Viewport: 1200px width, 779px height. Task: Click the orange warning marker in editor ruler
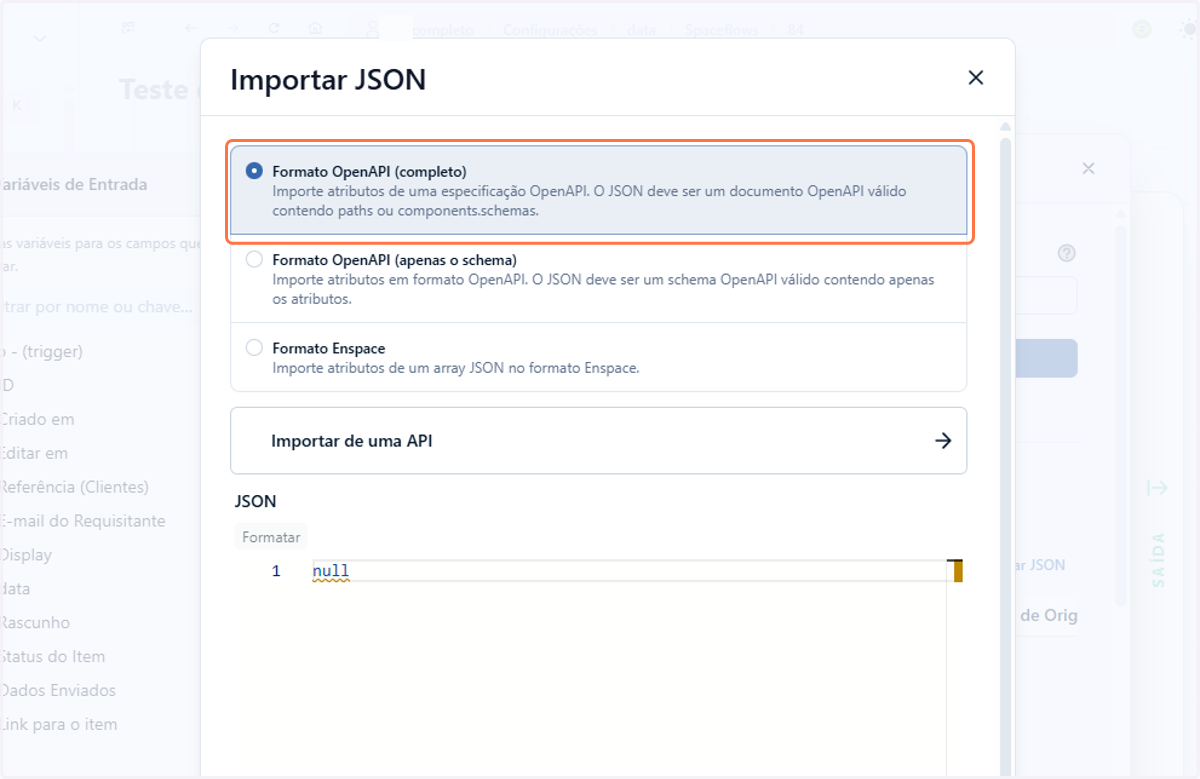click(x=958, y=571)
